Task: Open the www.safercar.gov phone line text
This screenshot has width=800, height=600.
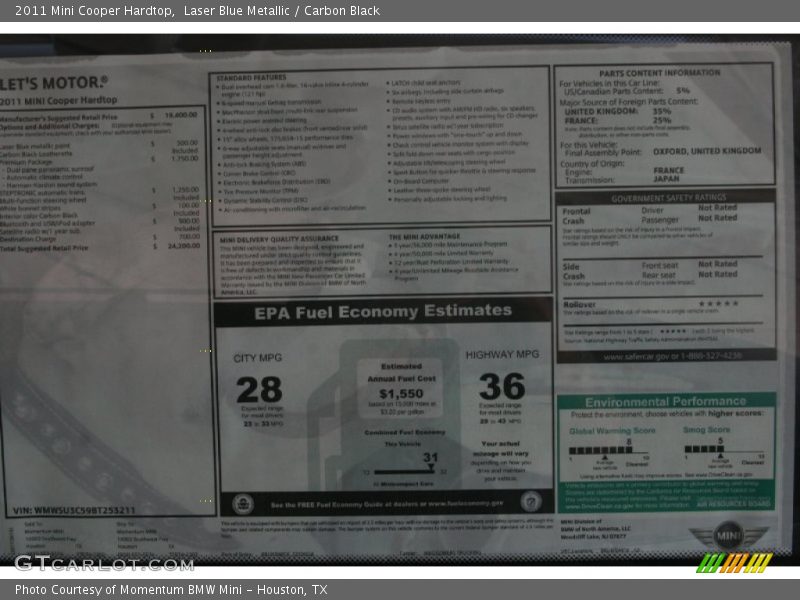Action: [672, 356]
